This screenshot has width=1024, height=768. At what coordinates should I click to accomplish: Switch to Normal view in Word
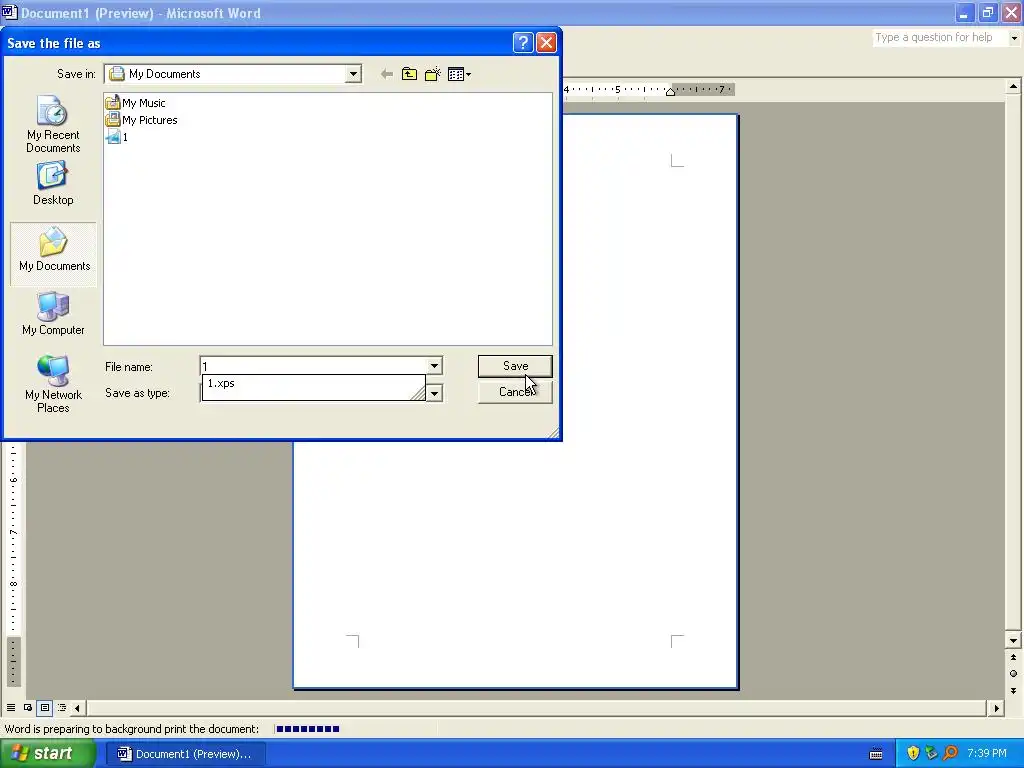(11, 708)
